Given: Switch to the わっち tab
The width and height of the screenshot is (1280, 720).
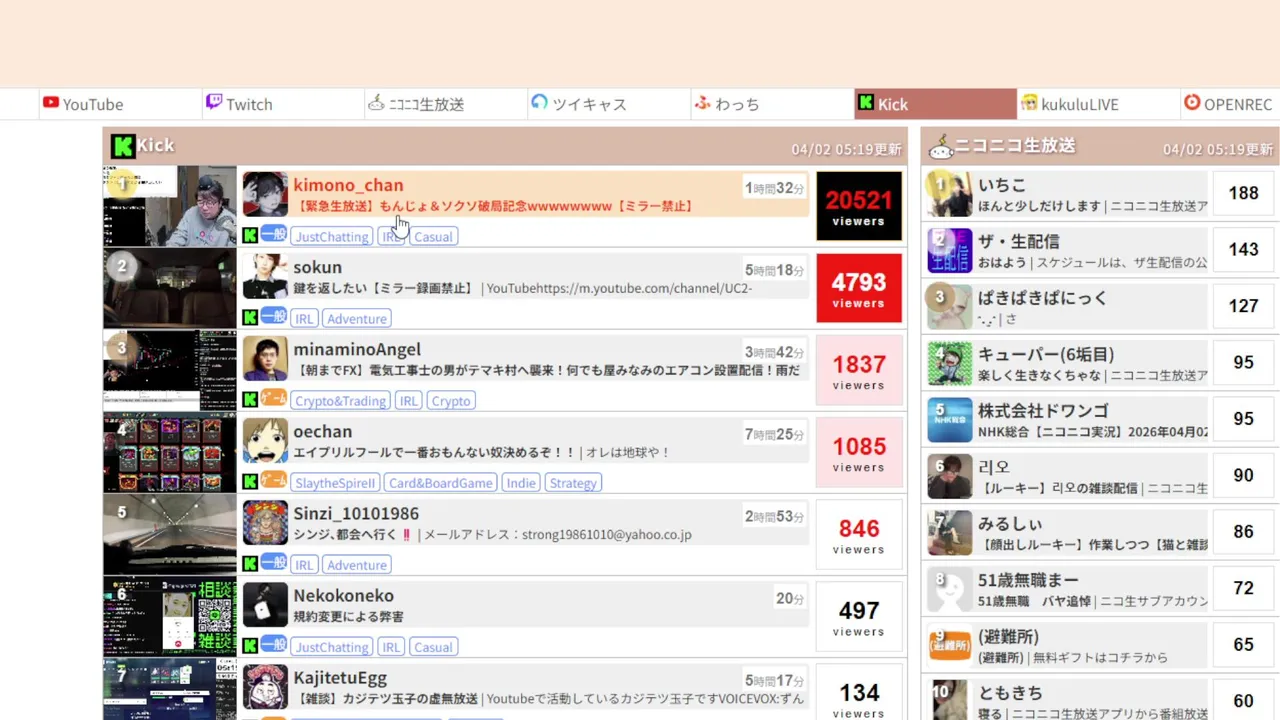Looking at the screenshot, I should point(772,104).
